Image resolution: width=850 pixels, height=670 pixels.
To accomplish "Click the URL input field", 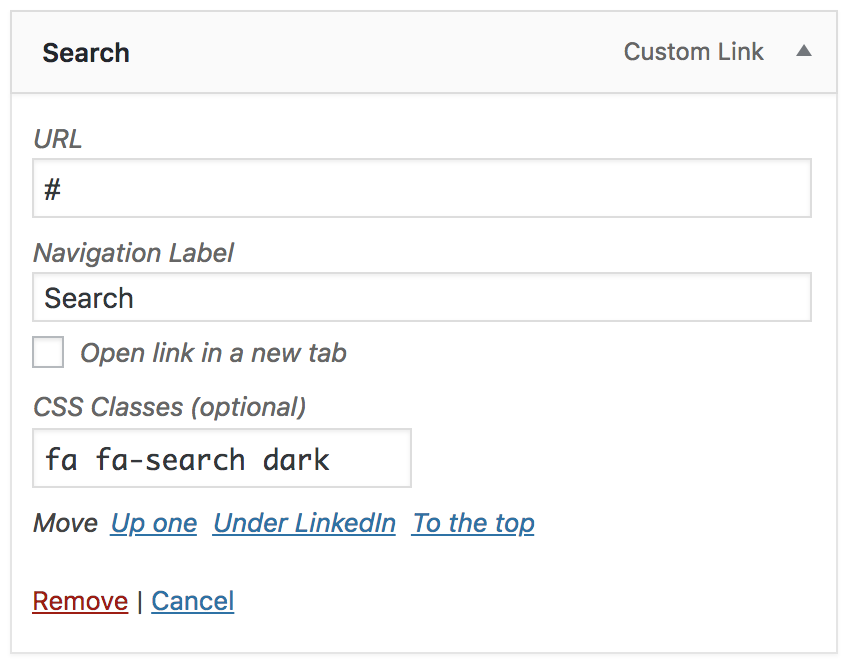I will pos(421,188).
